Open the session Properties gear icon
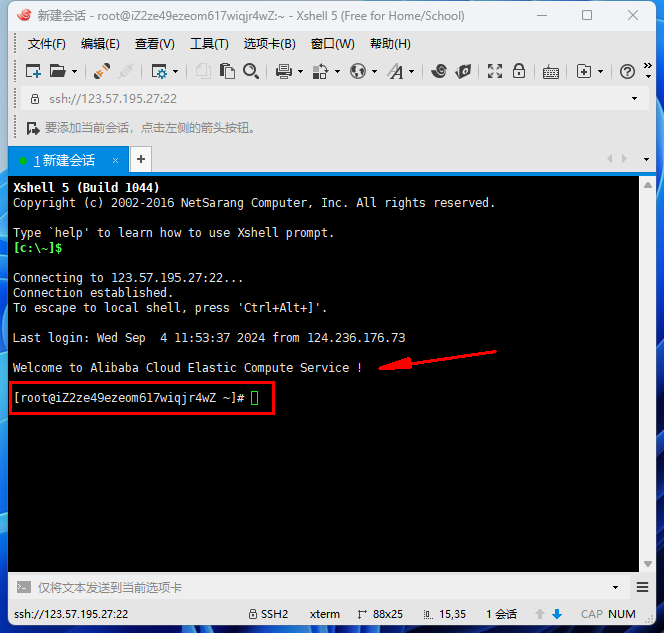This screenshot has width=664, height=633. (159, 71)
